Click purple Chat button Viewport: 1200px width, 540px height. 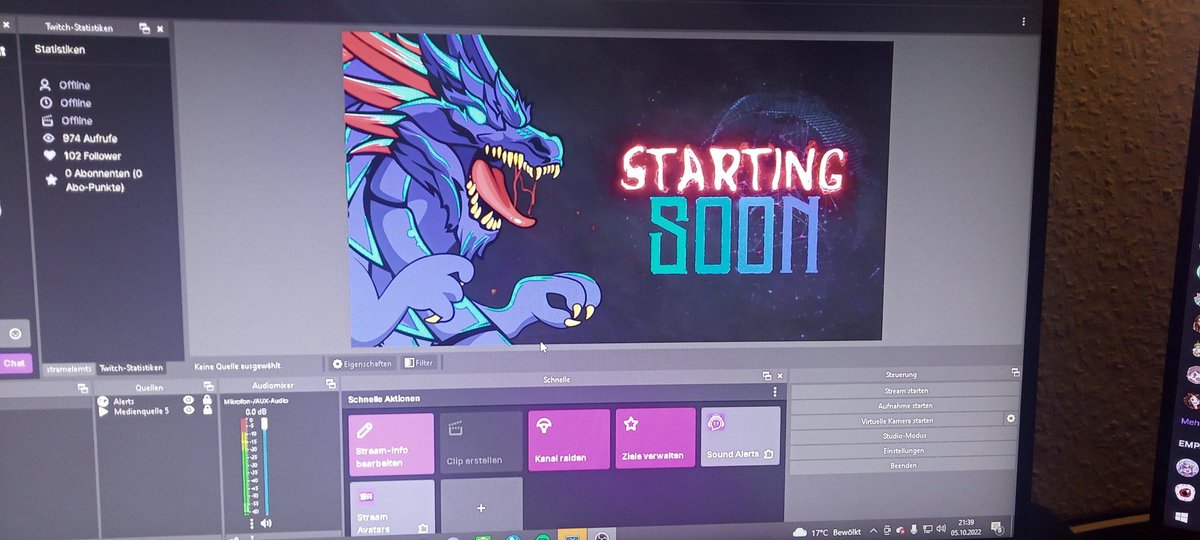click(x=15, y=364)
